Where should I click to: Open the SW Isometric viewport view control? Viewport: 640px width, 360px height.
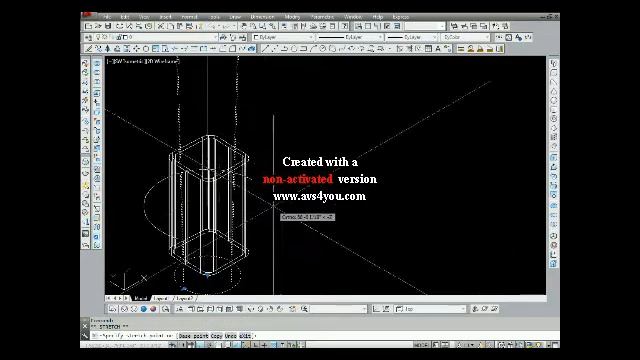[128, 61]
